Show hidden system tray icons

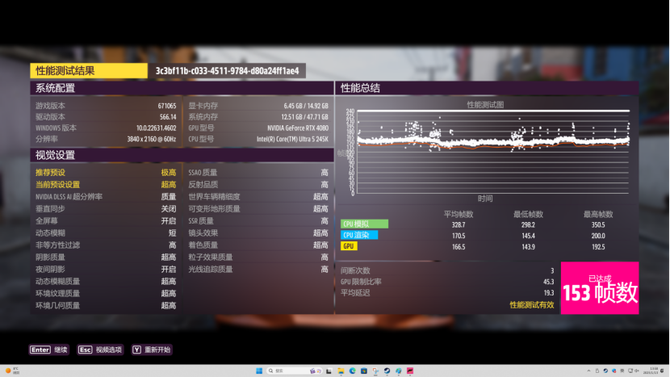coord(589,371)
